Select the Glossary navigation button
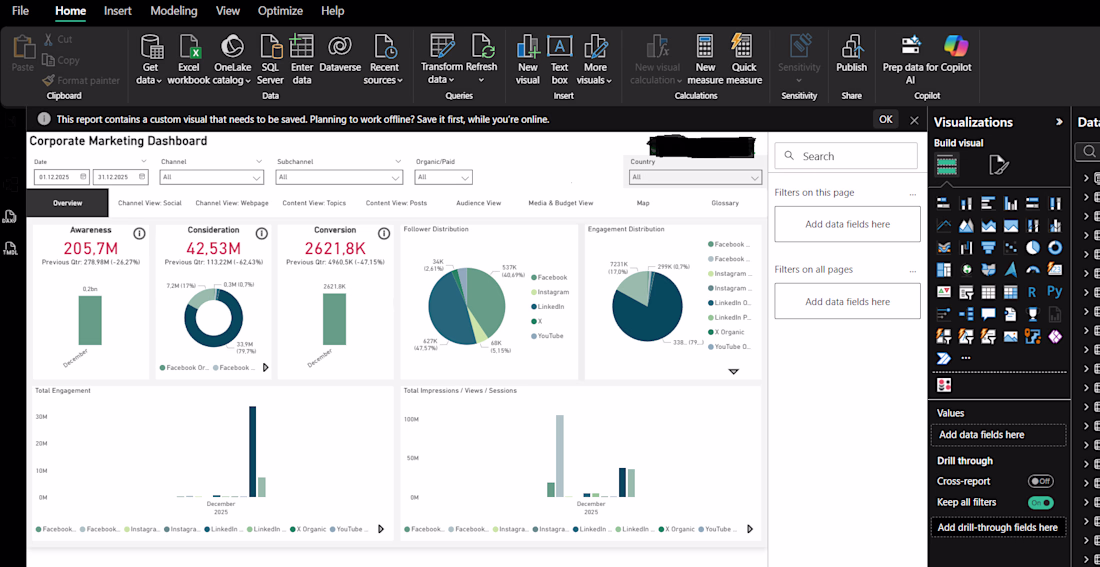1100x567 pixels. (x=725, y=203)
